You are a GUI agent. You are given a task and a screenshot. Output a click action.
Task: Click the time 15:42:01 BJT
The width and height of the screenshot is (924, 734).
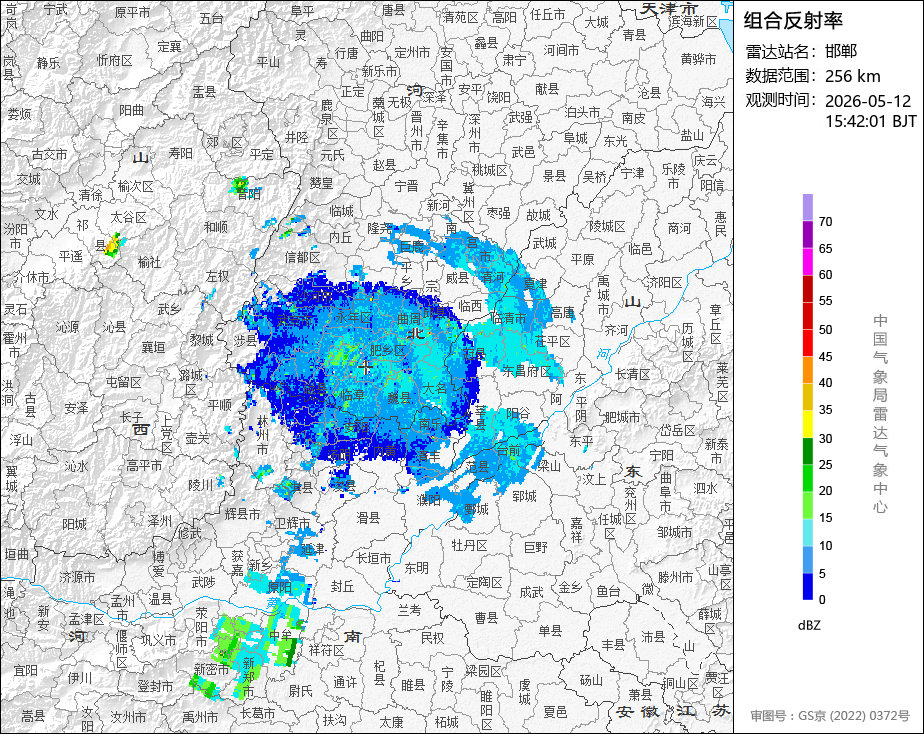point(870,121)
